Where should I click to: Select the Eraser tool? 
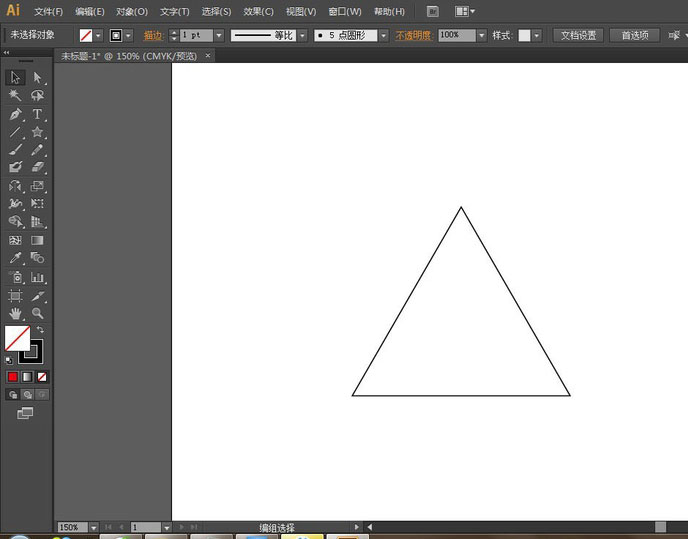tap(38, 168)
